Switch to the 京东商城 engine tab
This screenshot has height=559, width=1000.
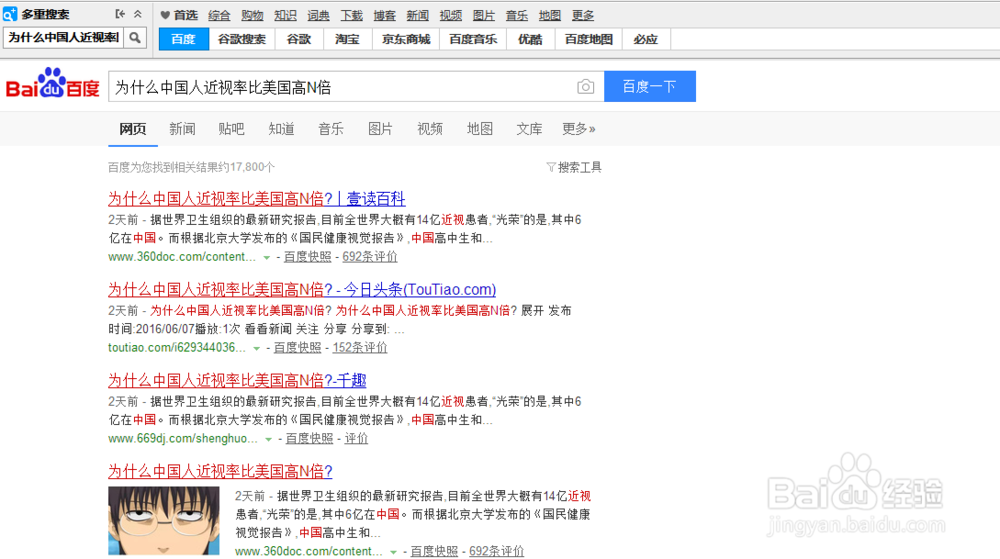[x=406, y=40]
